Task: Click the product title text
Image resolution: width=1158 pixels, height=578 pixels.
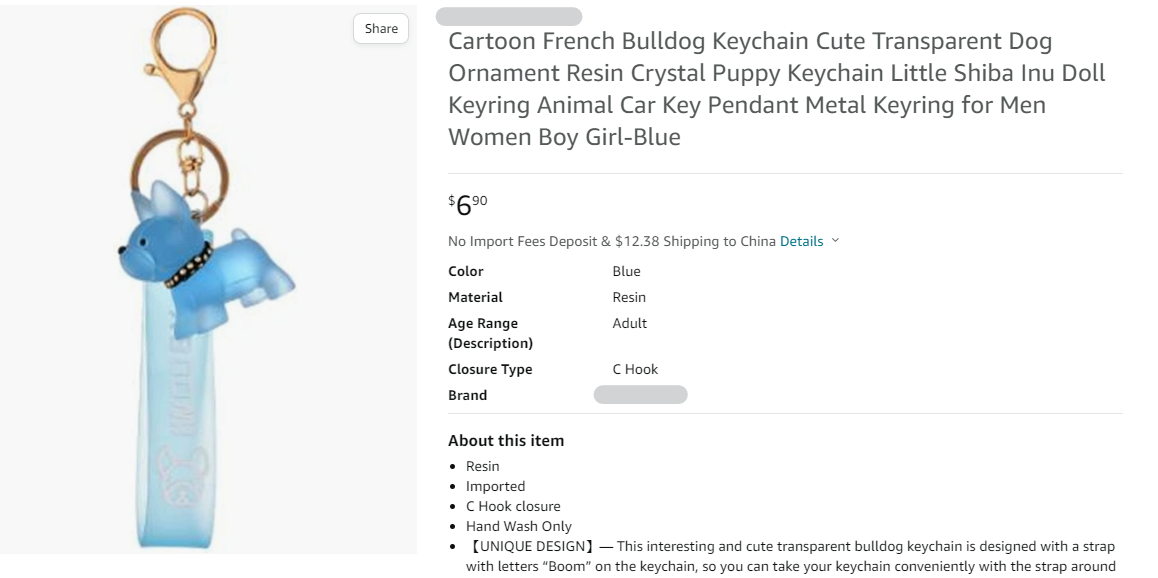Action: [x=776, y=89]
